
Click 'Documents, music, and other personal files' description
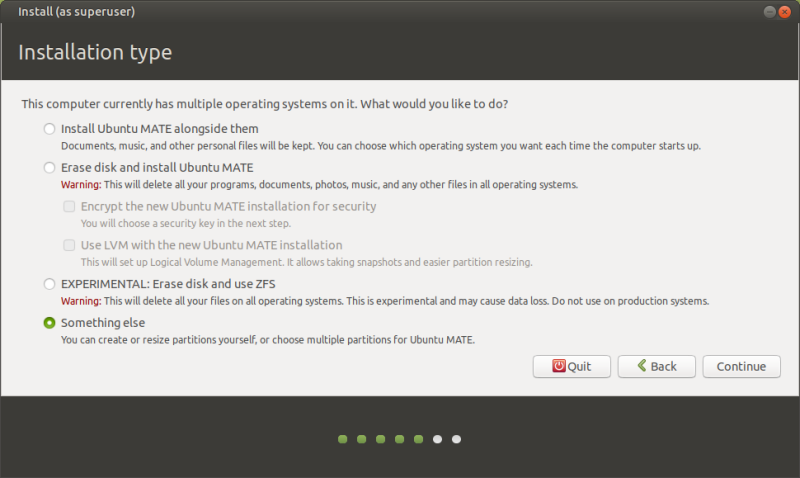click(x=381, y=146)
